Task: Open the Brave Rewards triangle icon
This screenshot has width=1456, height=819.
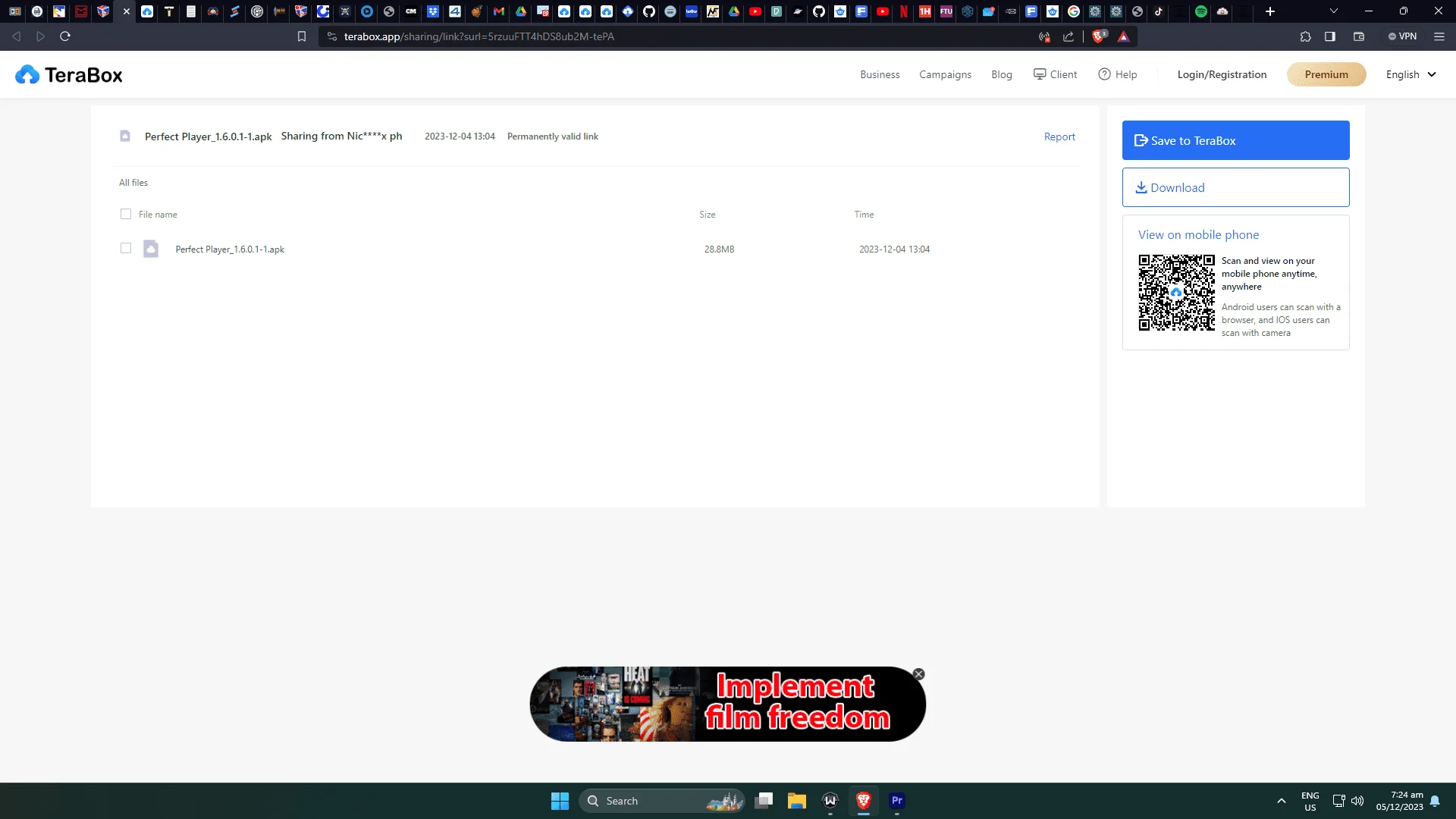Action: tap(1124, 36)
